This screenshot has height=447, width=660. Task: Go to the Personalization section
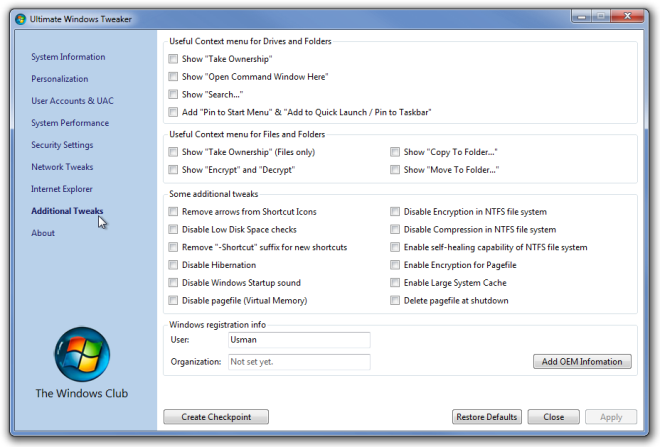click(60, 79)
